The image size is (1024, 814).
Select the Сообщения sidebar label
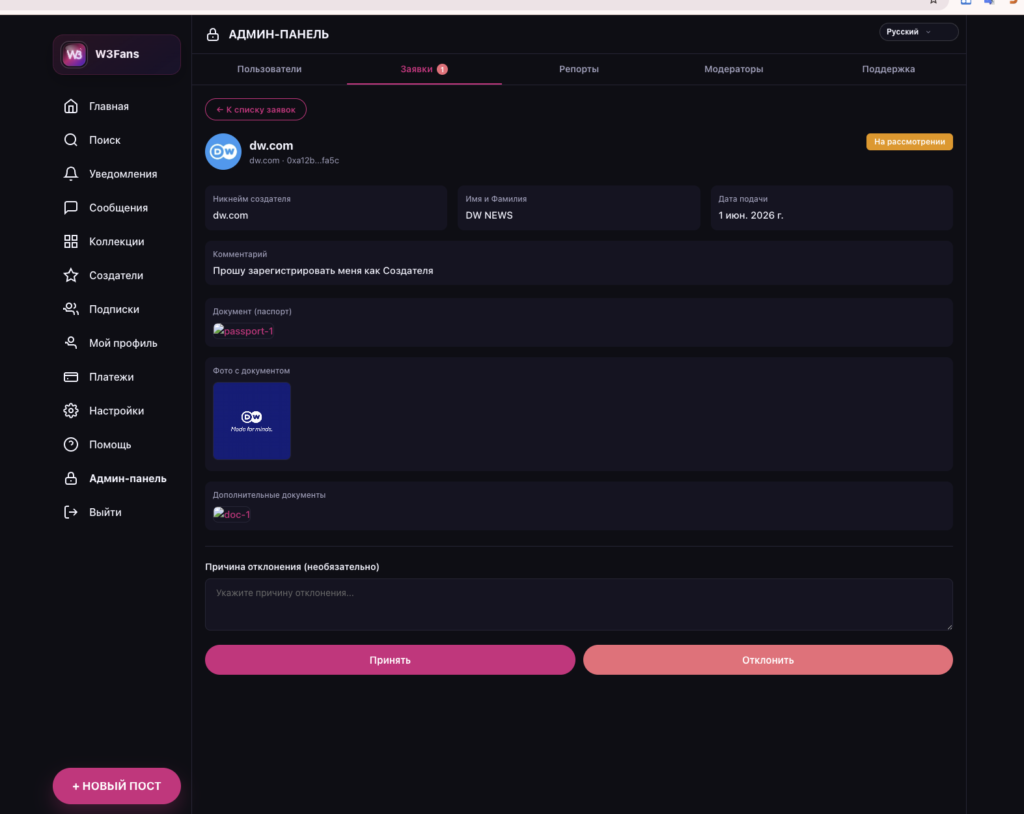tap(118, 208)
